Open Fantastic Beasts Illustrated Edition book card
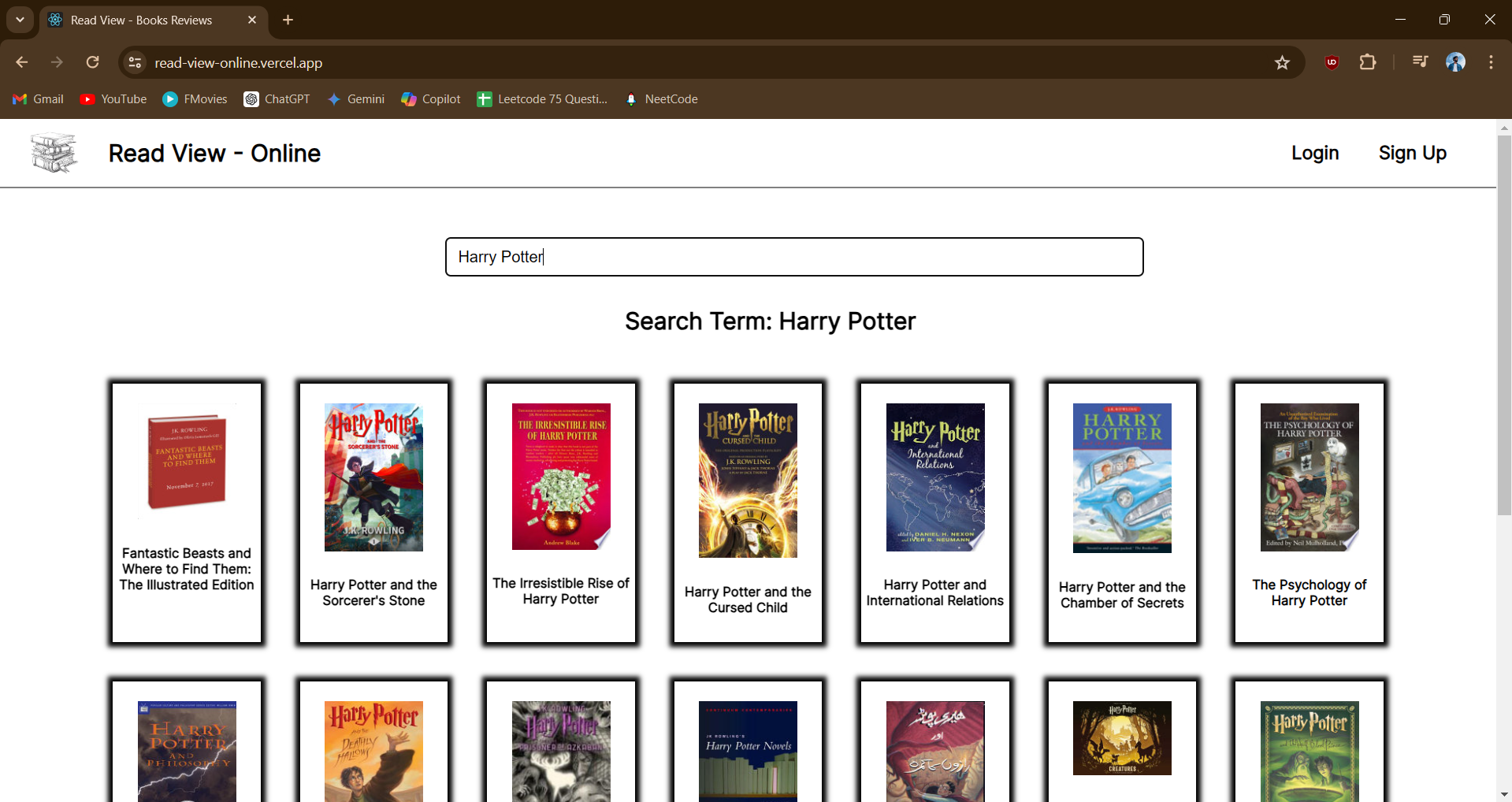The width and height of the screenshot is (1512, 802). (187, 512)
